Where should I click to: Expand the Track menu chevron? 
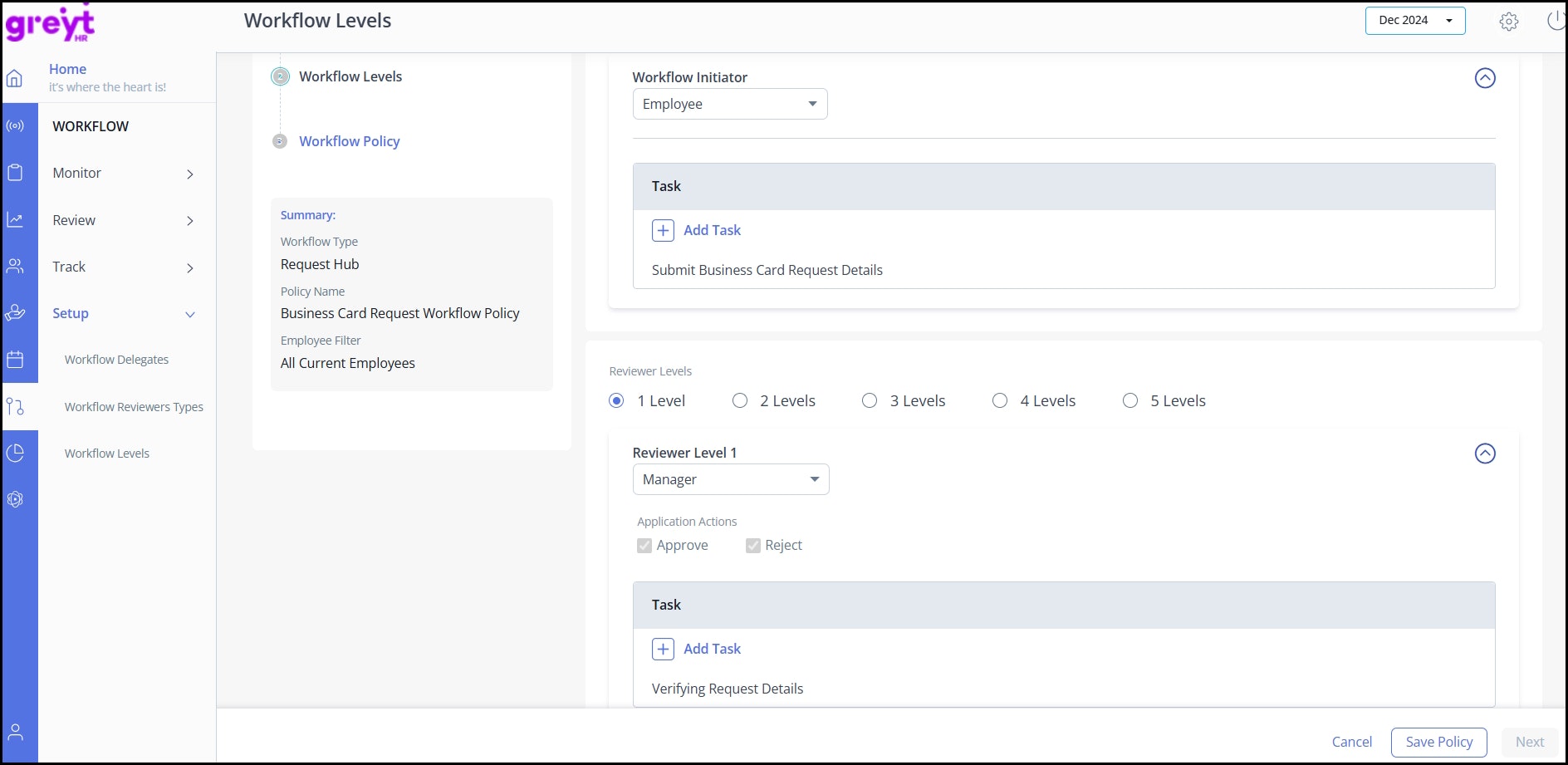tap(190, 268)
